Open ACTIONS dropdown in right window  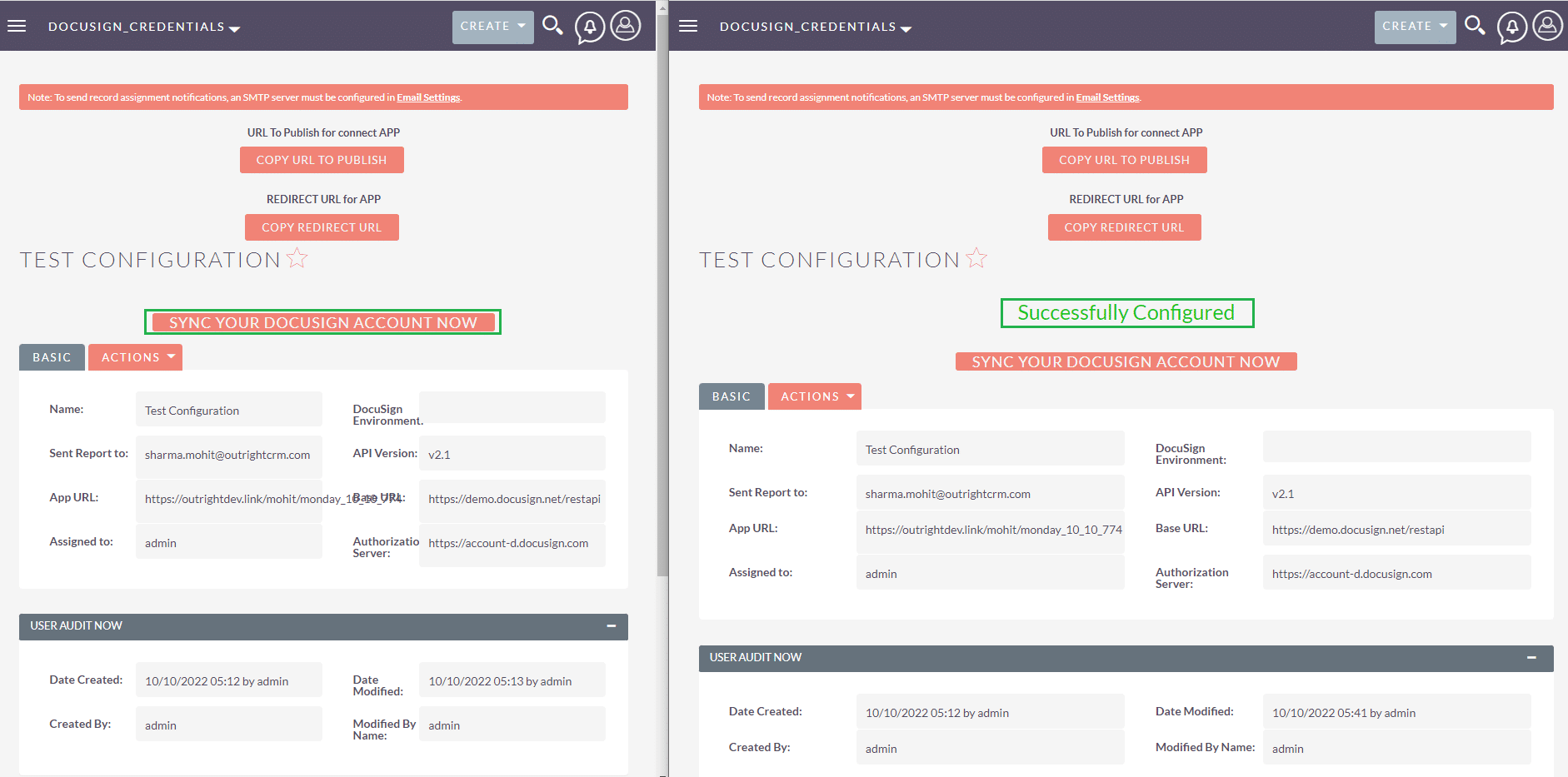[x=814, y=396]
